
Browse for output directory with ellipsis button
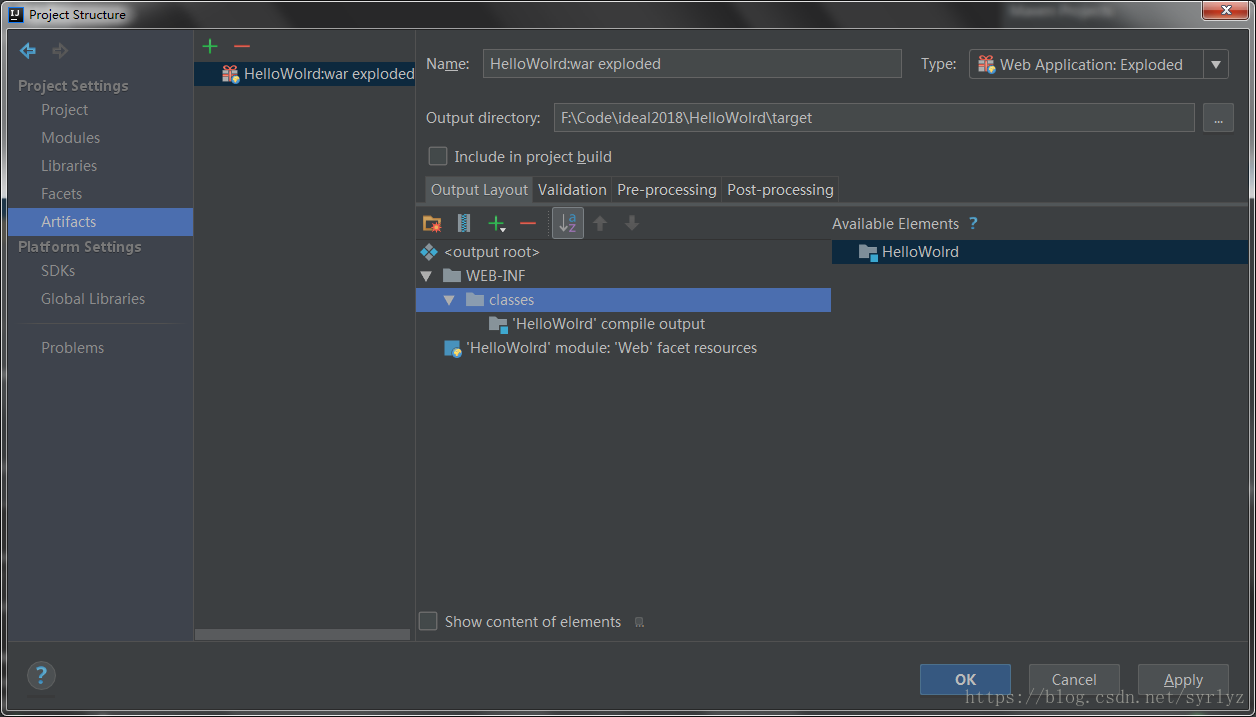click(x=1217, y=118)
